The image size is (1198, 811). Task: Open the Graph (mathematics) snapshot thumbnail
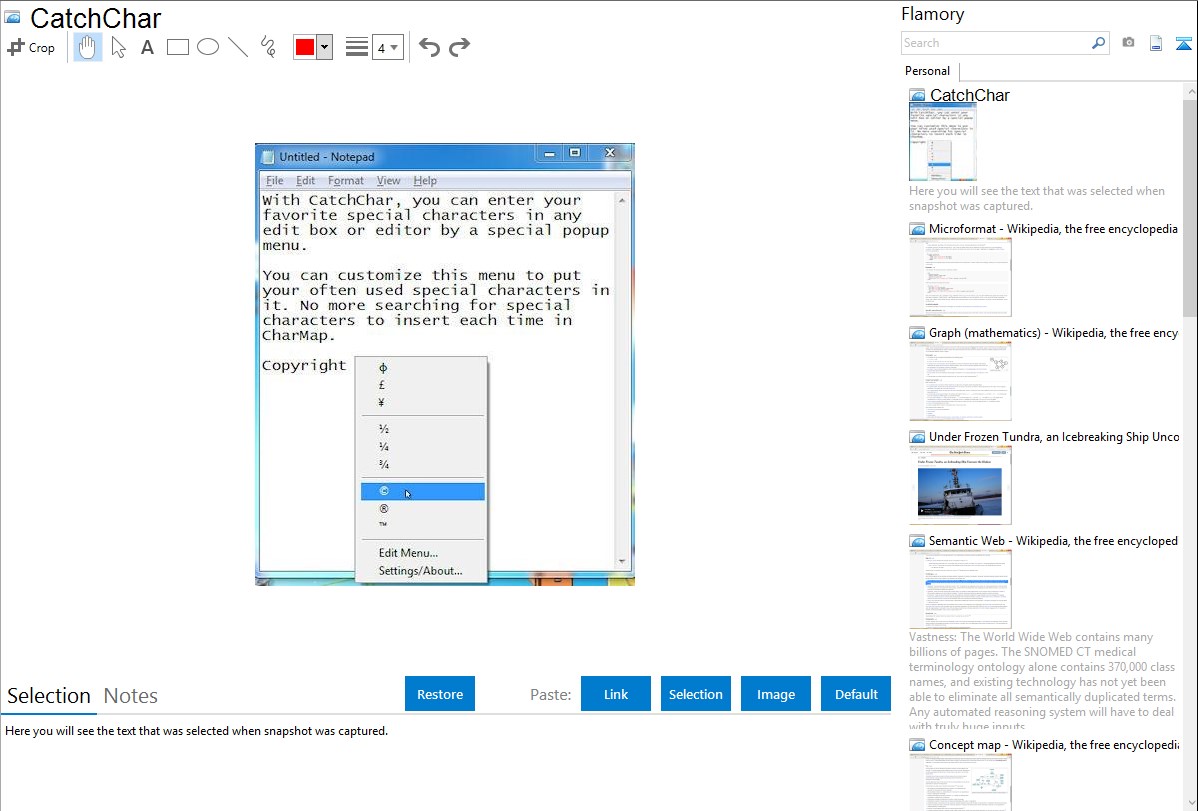960,381
